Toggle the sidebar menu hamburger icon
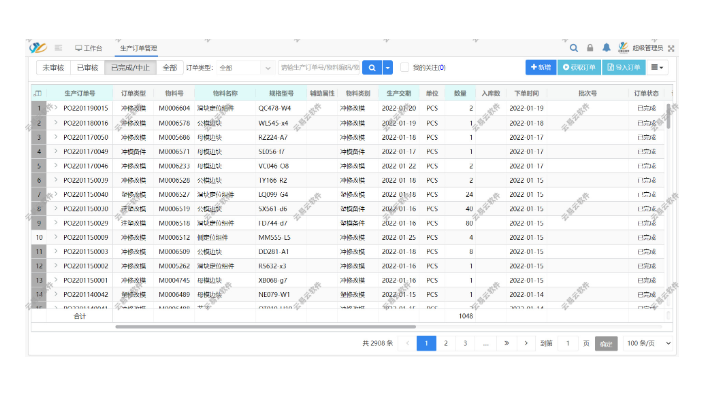The width and height of the screenshot is (704, 396). [x=58, y=48]
